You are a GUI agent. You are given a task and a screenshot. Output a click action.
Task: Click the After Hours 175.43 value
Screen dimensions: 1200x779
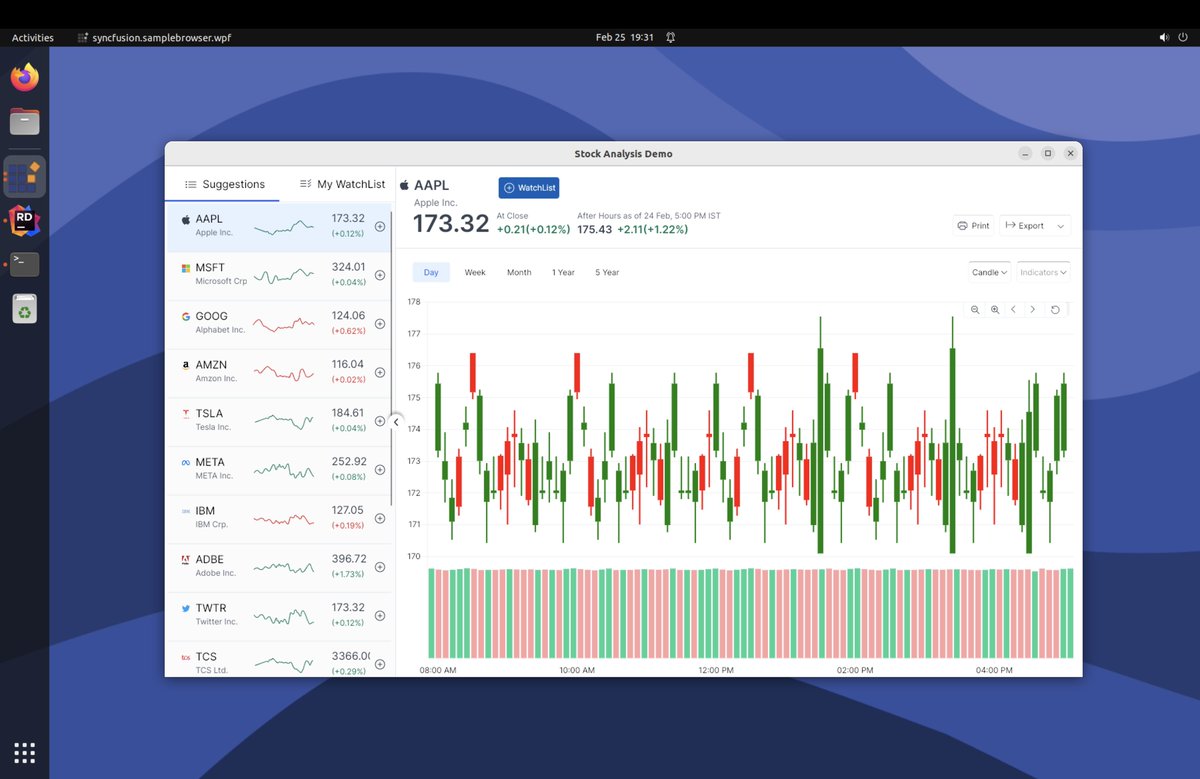[x=594, y=230]
